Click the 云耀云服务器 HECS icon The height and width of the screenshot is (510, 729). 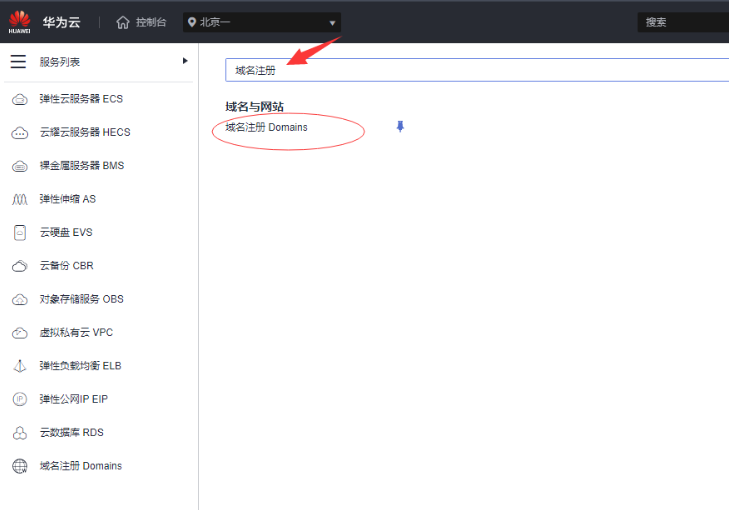pyautogui.click(x=20, y=133)
